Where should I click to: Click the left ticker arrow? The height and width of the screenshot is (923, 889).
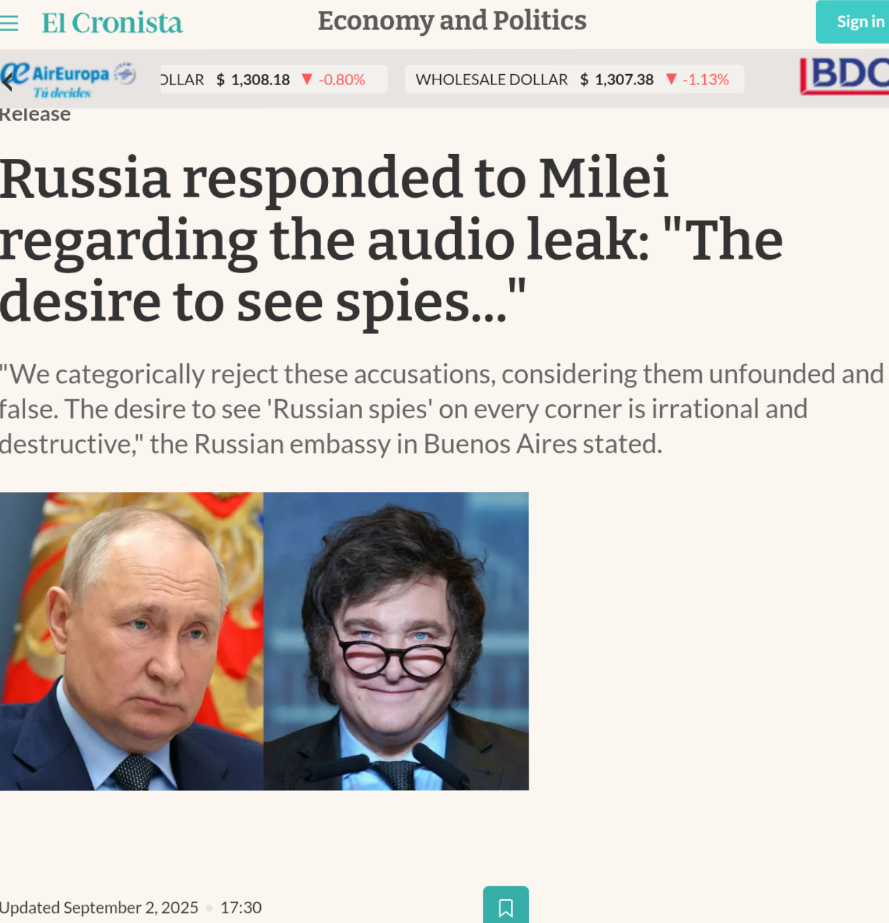point(6,81)
